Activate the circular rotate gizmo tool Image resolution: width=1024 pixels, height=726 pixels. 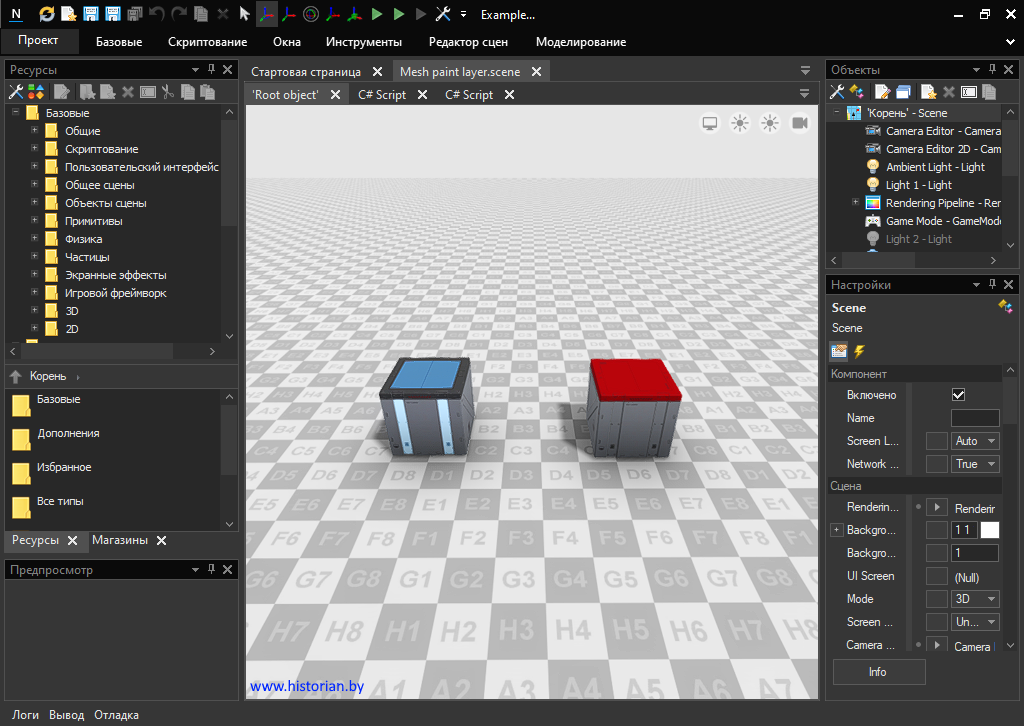click(x=311, y=14)
